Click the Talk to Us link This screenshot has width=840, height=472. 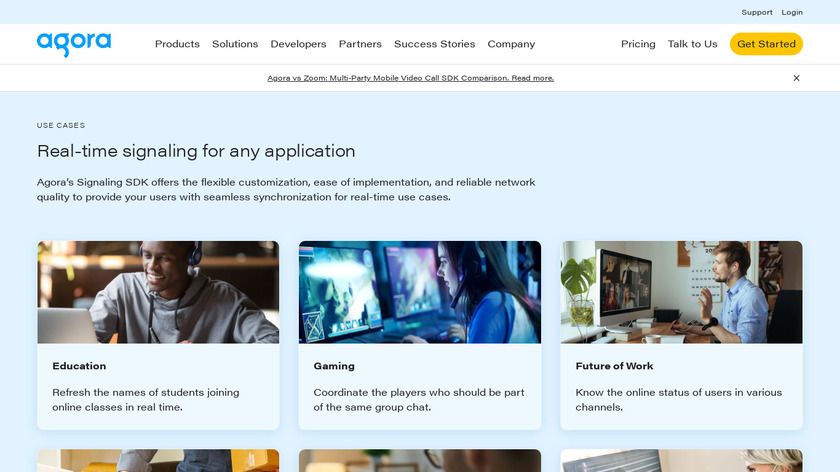click(x=692, y=44)
